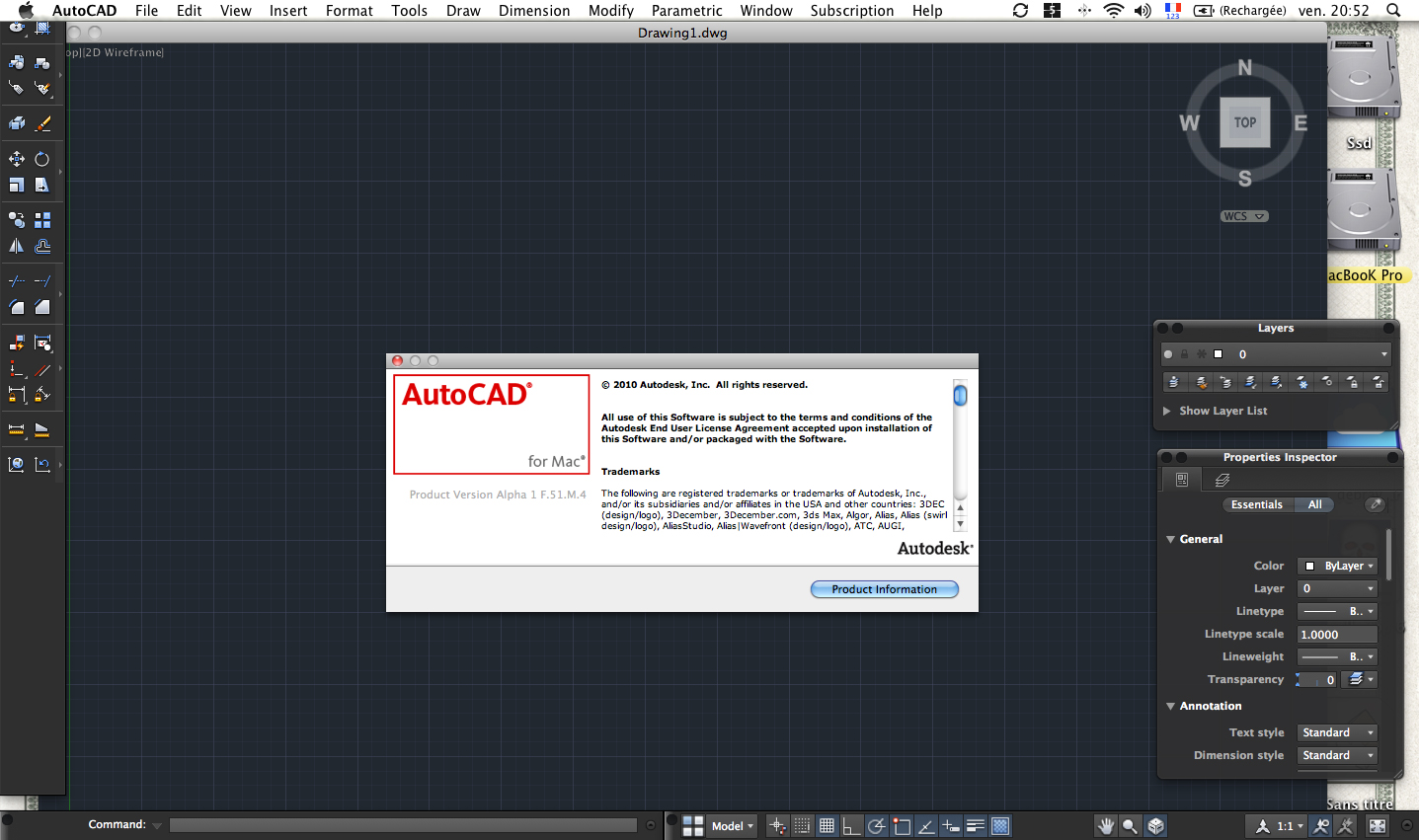Viewport: 1419px width, 840px height.
Task: Select the Scale tool
Action: pos(17,185)
